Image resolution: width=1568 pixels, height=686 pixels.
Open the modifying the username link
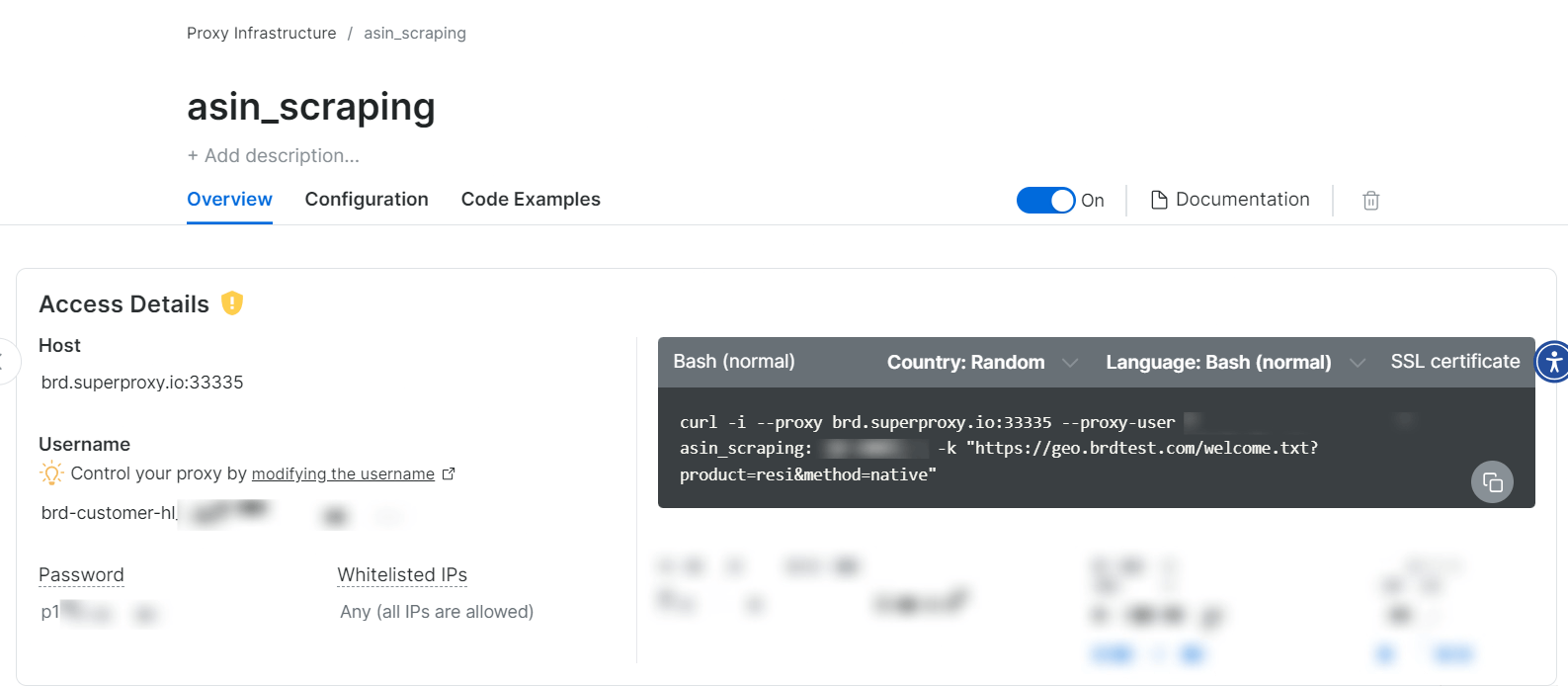pos(343,474)
